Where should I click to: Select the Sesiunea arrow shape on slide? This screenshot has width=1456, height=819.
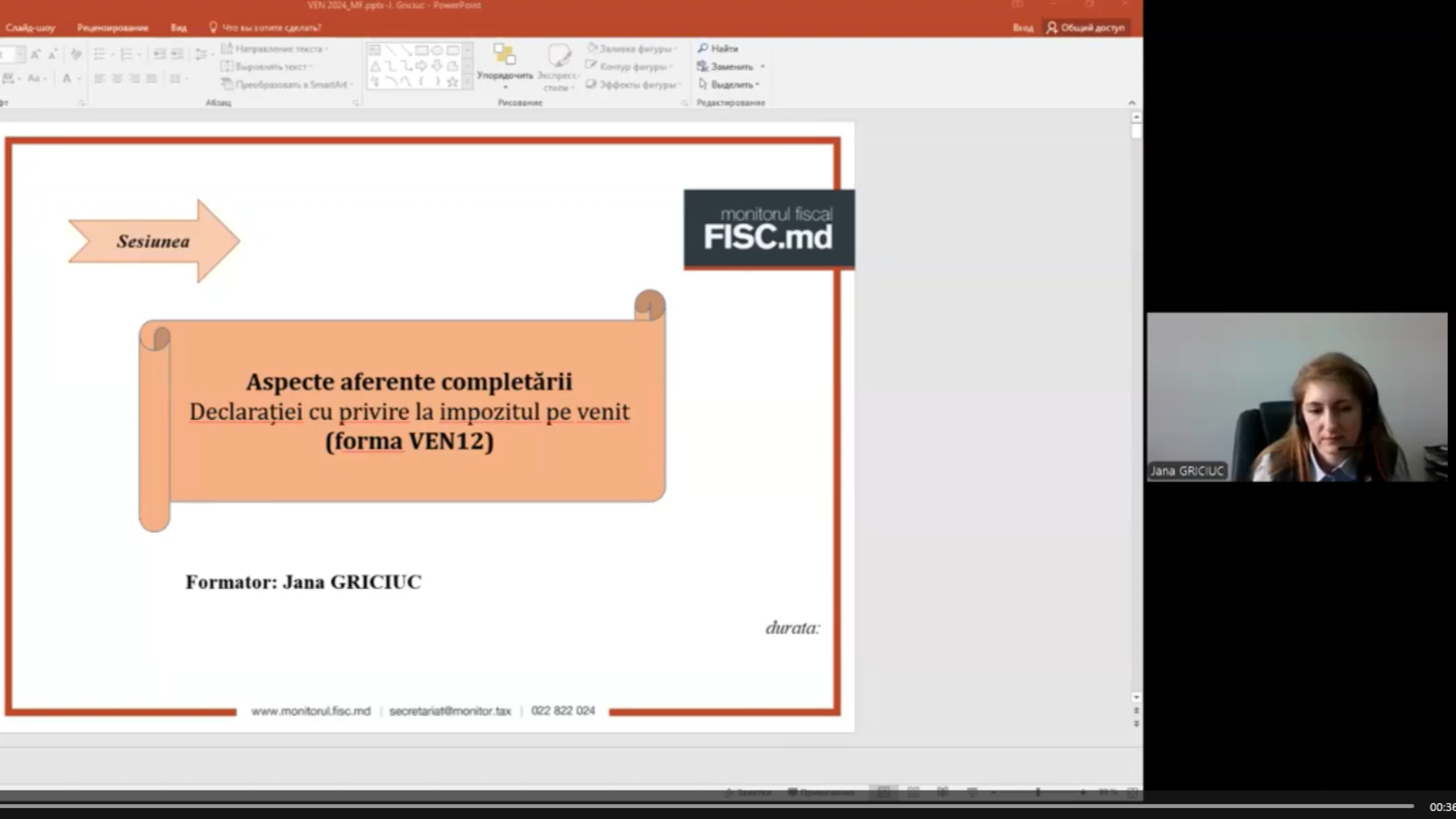[154, 241]
